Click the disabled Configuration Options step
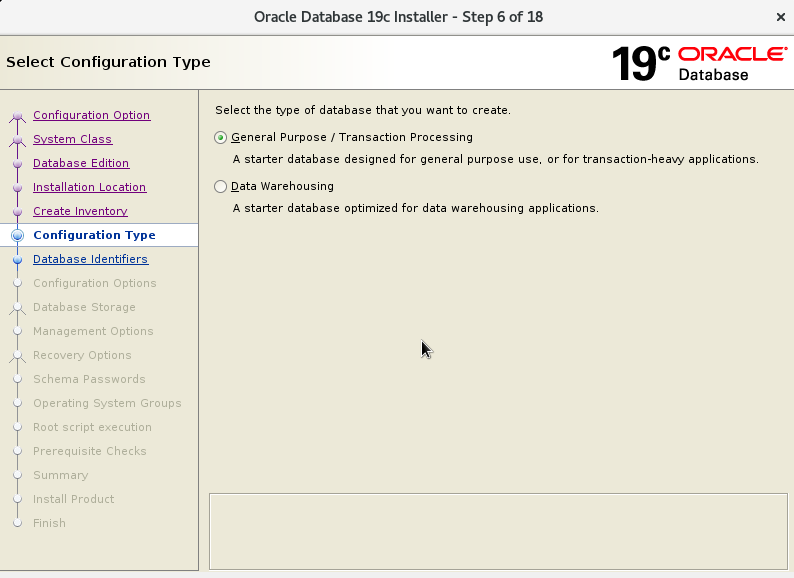 (95, 283)
